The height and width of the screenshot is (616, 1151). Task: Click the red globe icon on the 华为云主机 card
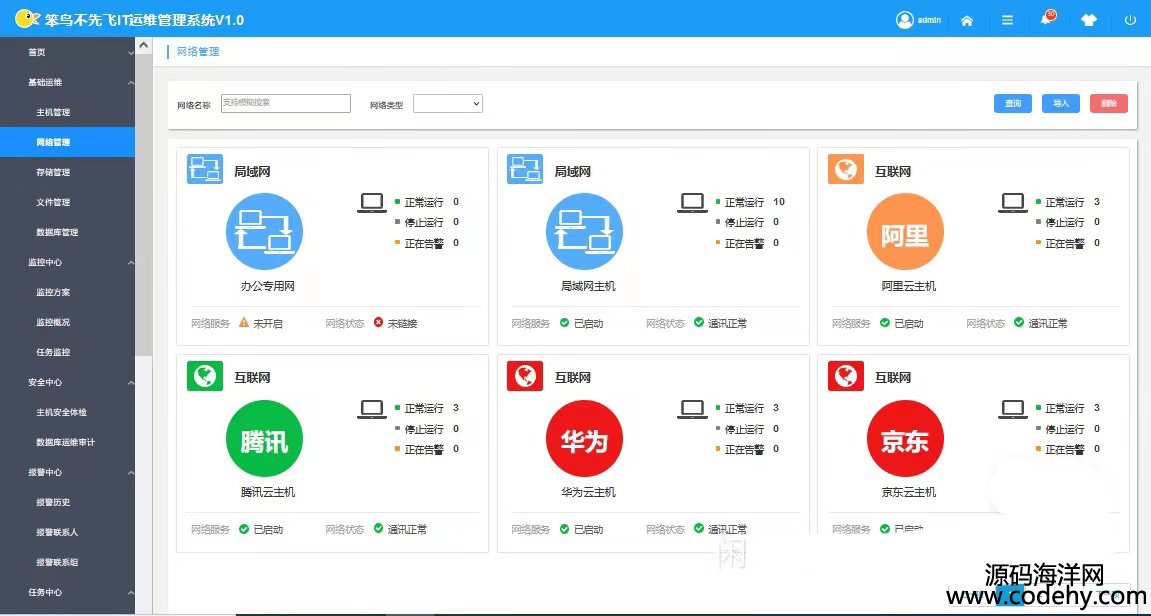(x=525, y=376)
